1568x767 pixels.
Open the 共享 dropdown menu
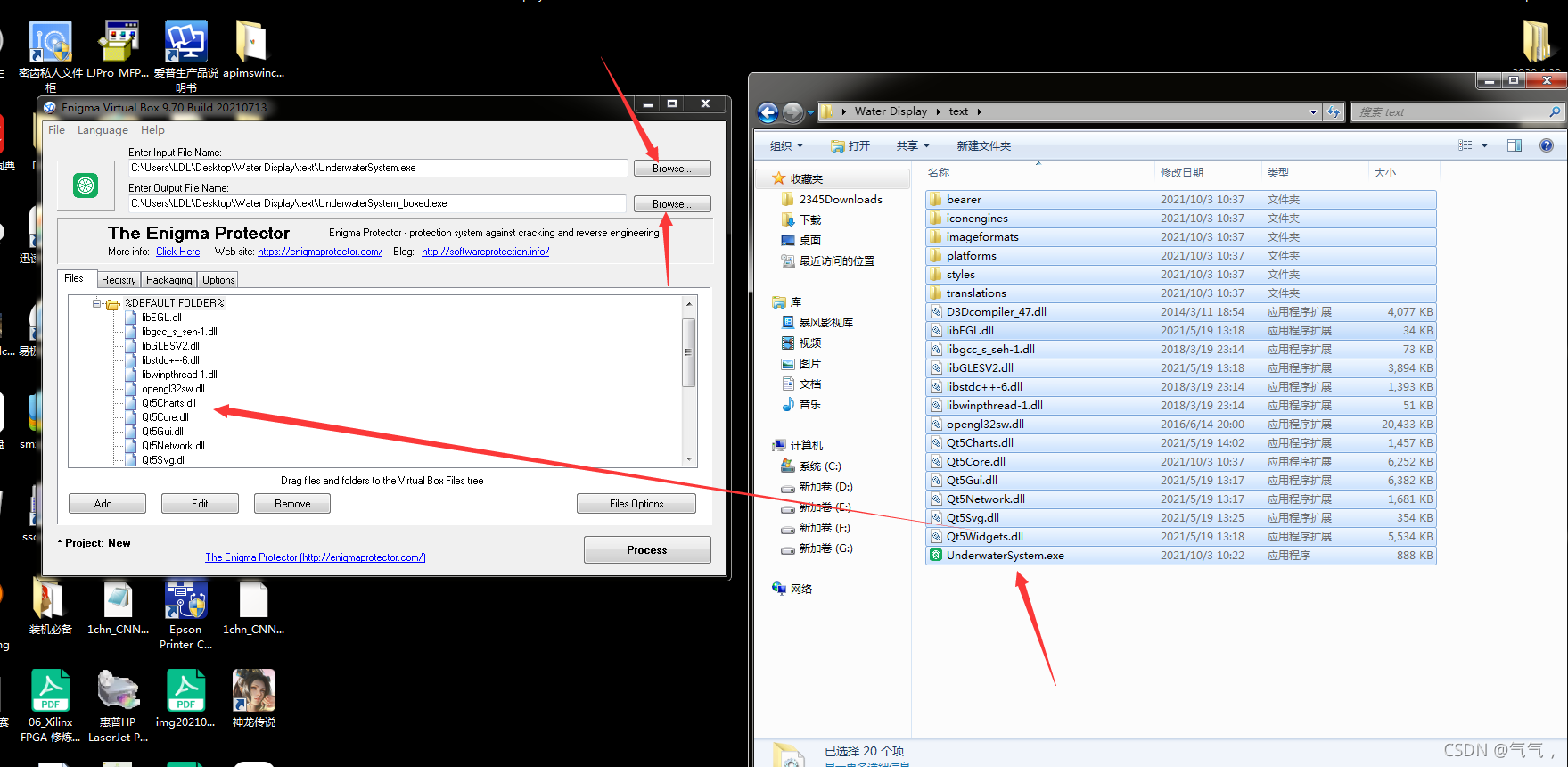pyautogui.click(x=913, y=146)
